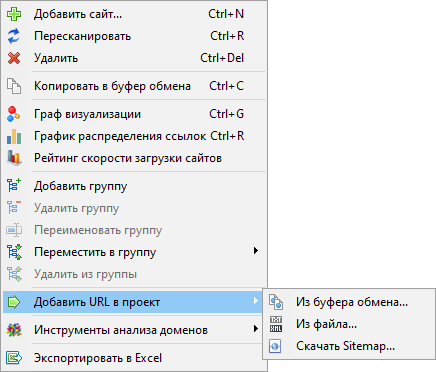436x372 pixels.
Task: Click the bar chart icon for График распределения ссылок
Action: tap(14, 136)
